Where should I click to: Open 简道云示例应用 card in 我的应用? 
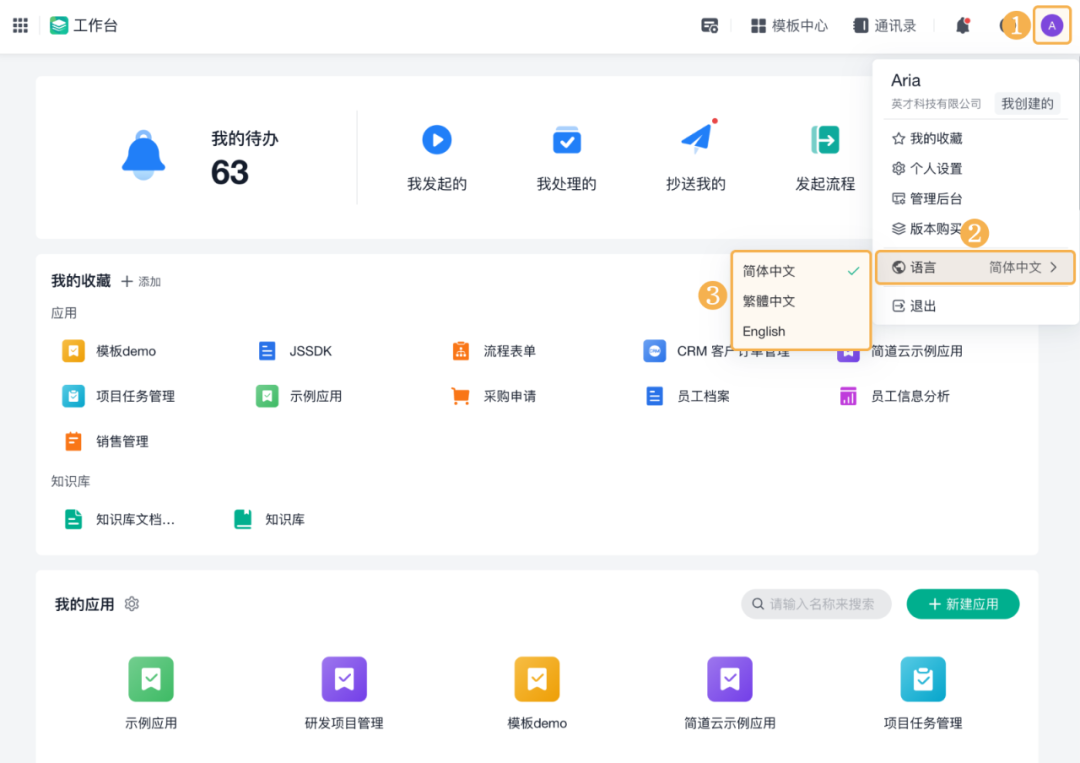[730, 692]
